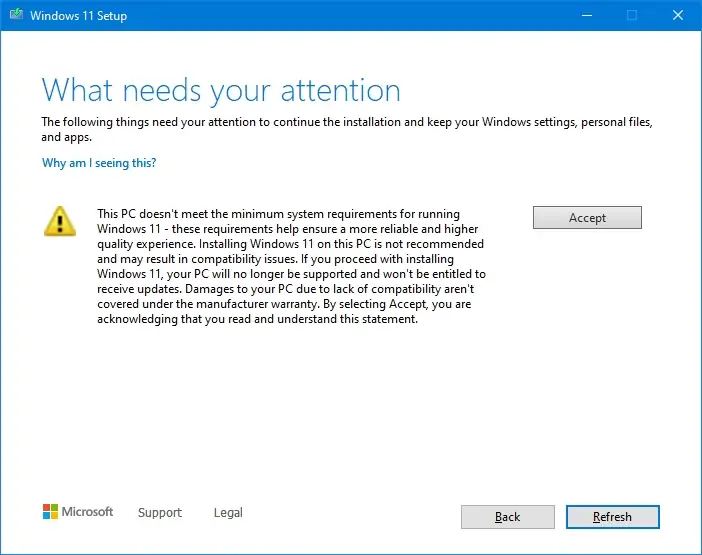Go back with the Back button

(508, 517)
